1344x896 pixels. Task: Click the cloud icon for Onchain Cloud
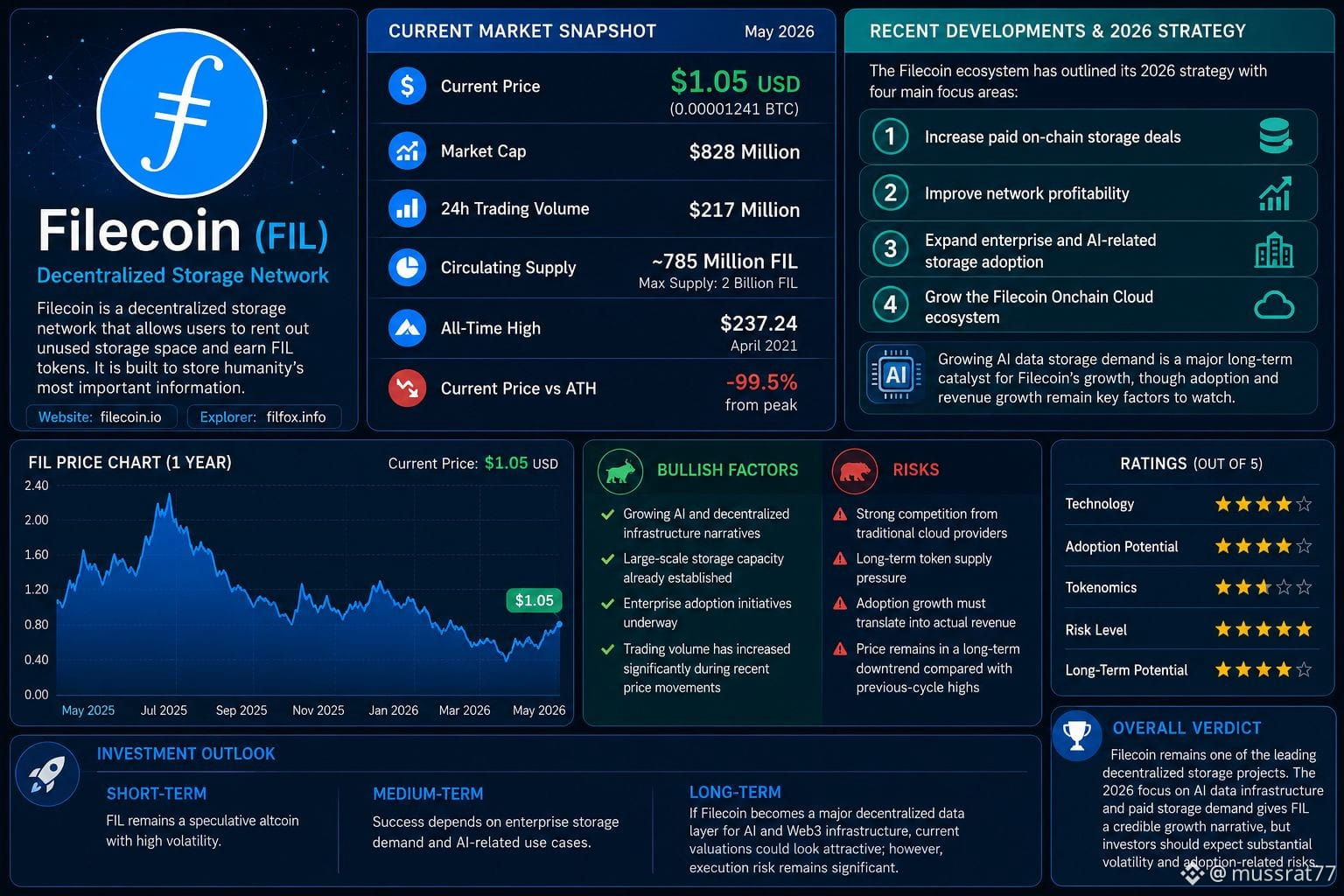point(1274,305)
